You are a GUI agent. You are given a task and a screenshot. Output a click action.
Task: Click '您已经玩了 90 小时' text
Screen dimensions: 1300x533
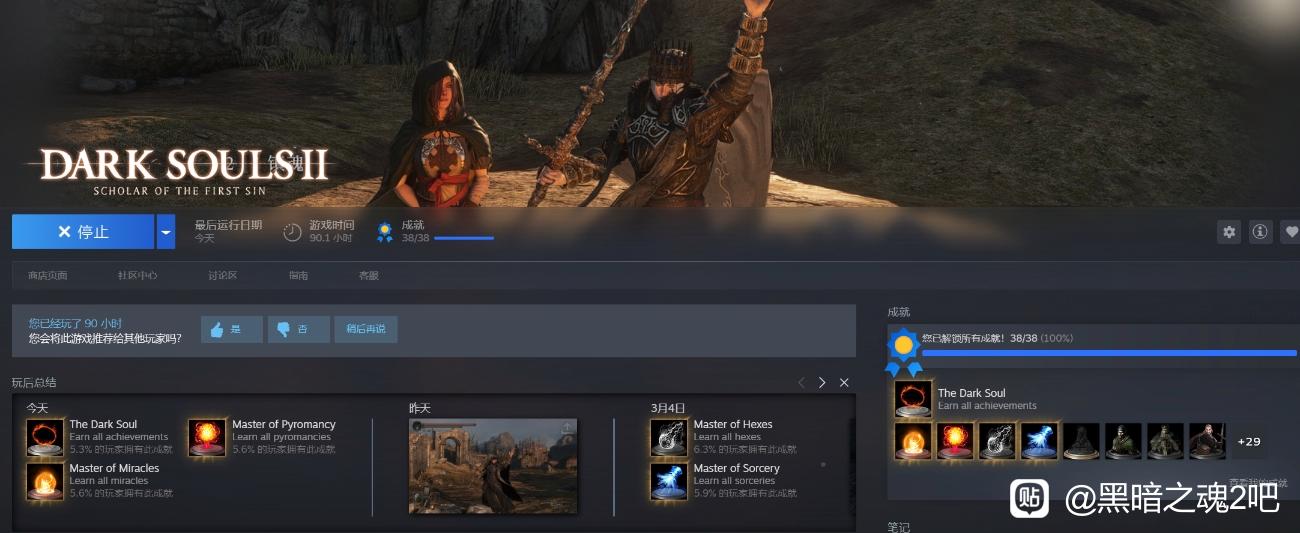tap(75, 323)
